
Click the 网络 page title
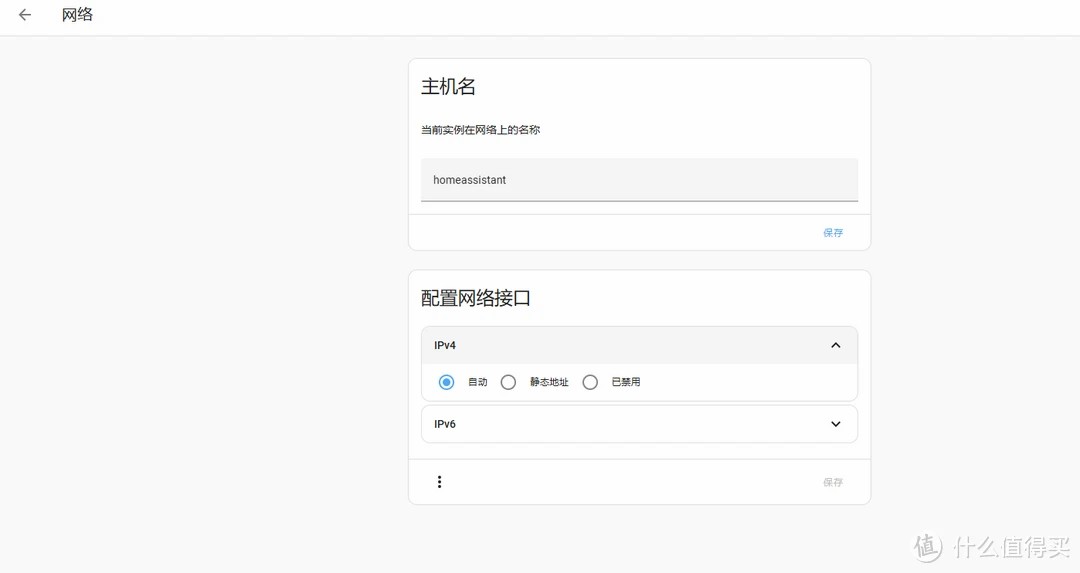click(77, 15)
